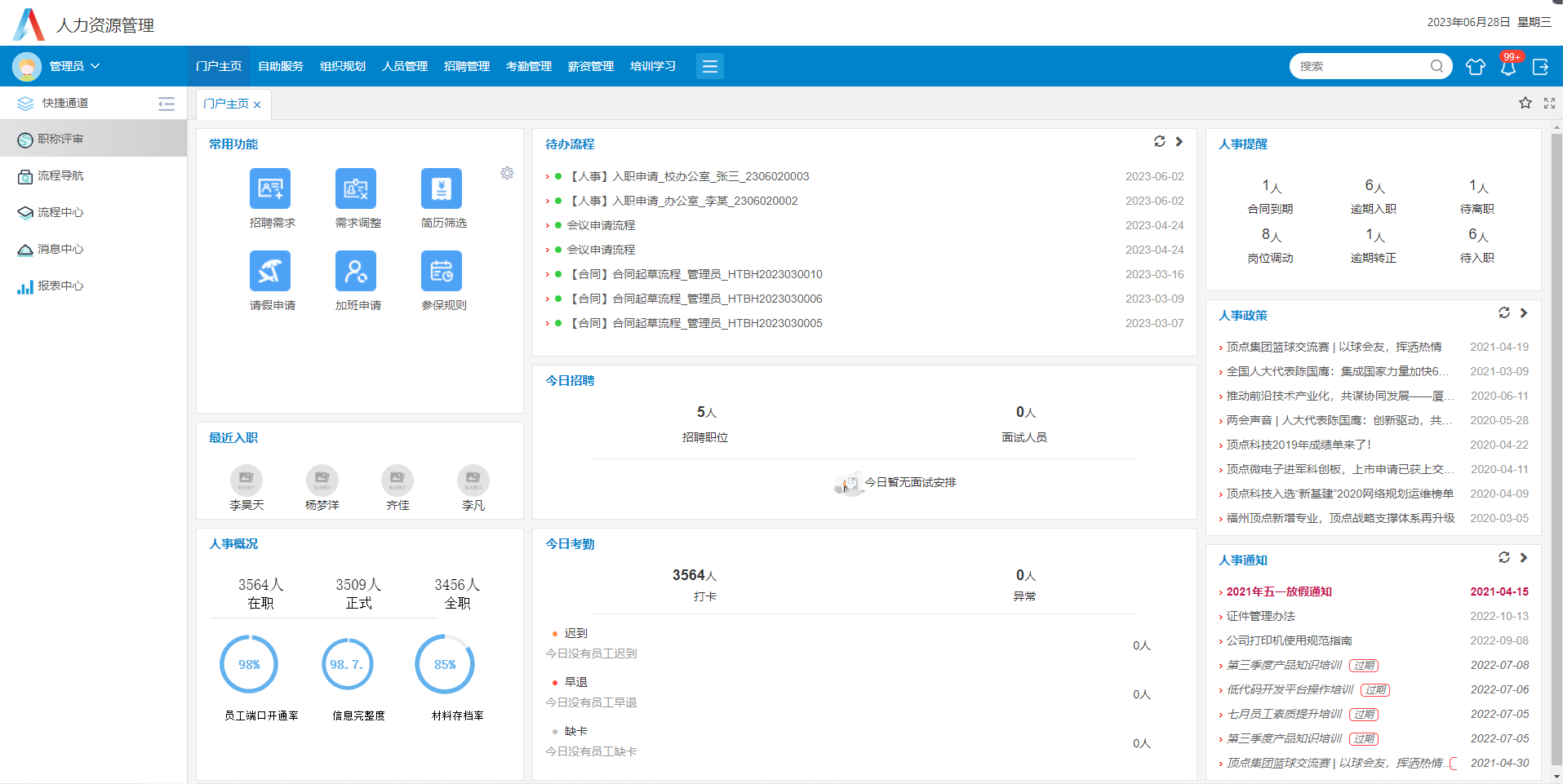1563x784 pixels.
Task: Click the 打卡 3564人 figure in 今日考勤
Action: coord(695,575)
